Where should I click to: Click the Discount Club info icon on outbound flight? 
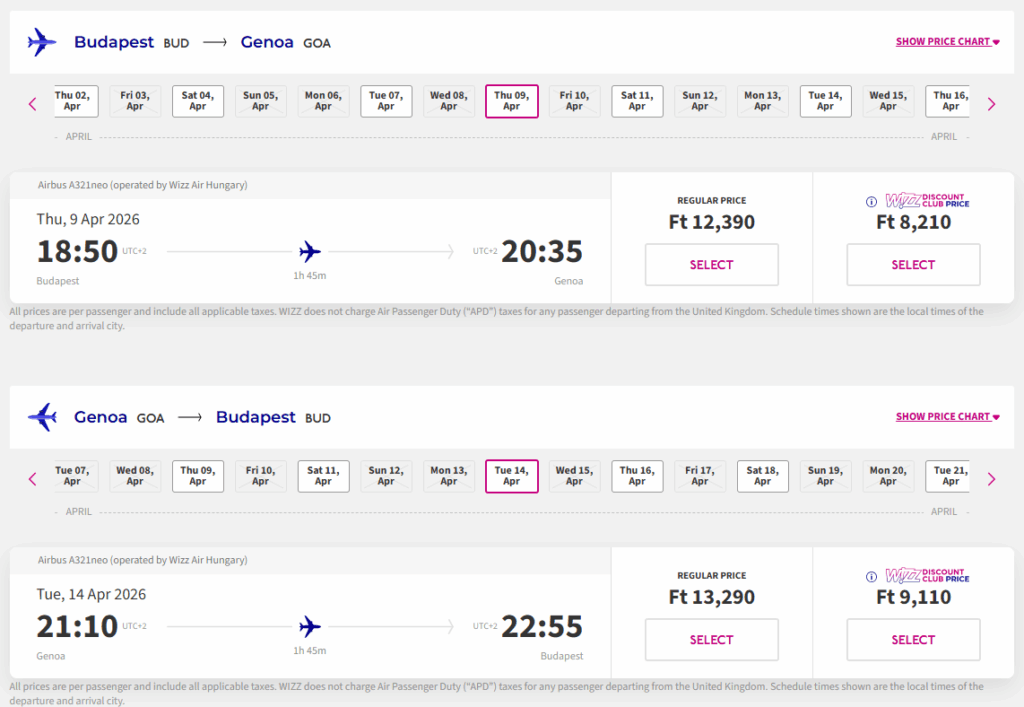(871, 201)
